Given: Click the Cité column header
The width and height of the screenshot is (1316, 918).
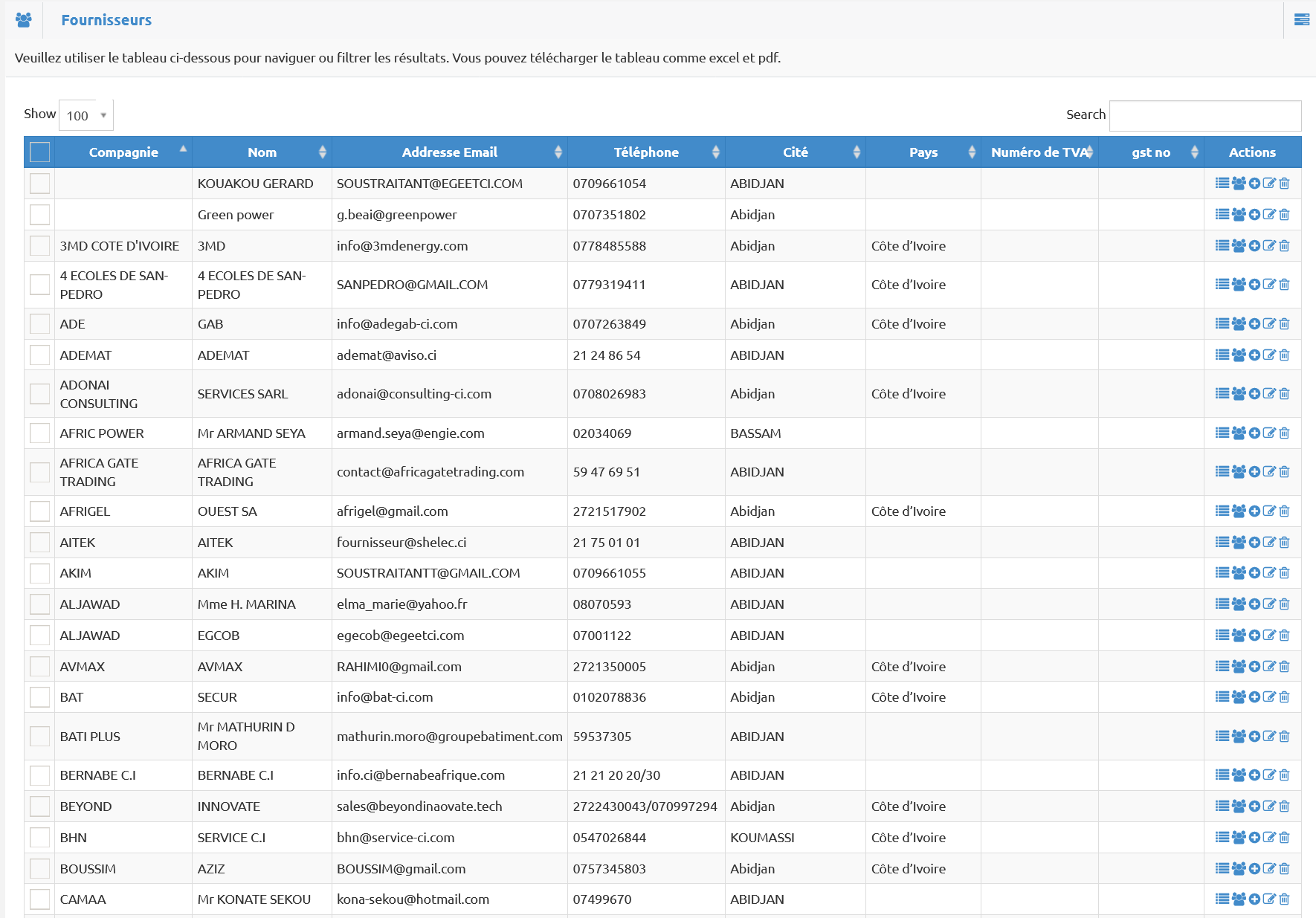Looking at the screenshot, I should 795,152.
